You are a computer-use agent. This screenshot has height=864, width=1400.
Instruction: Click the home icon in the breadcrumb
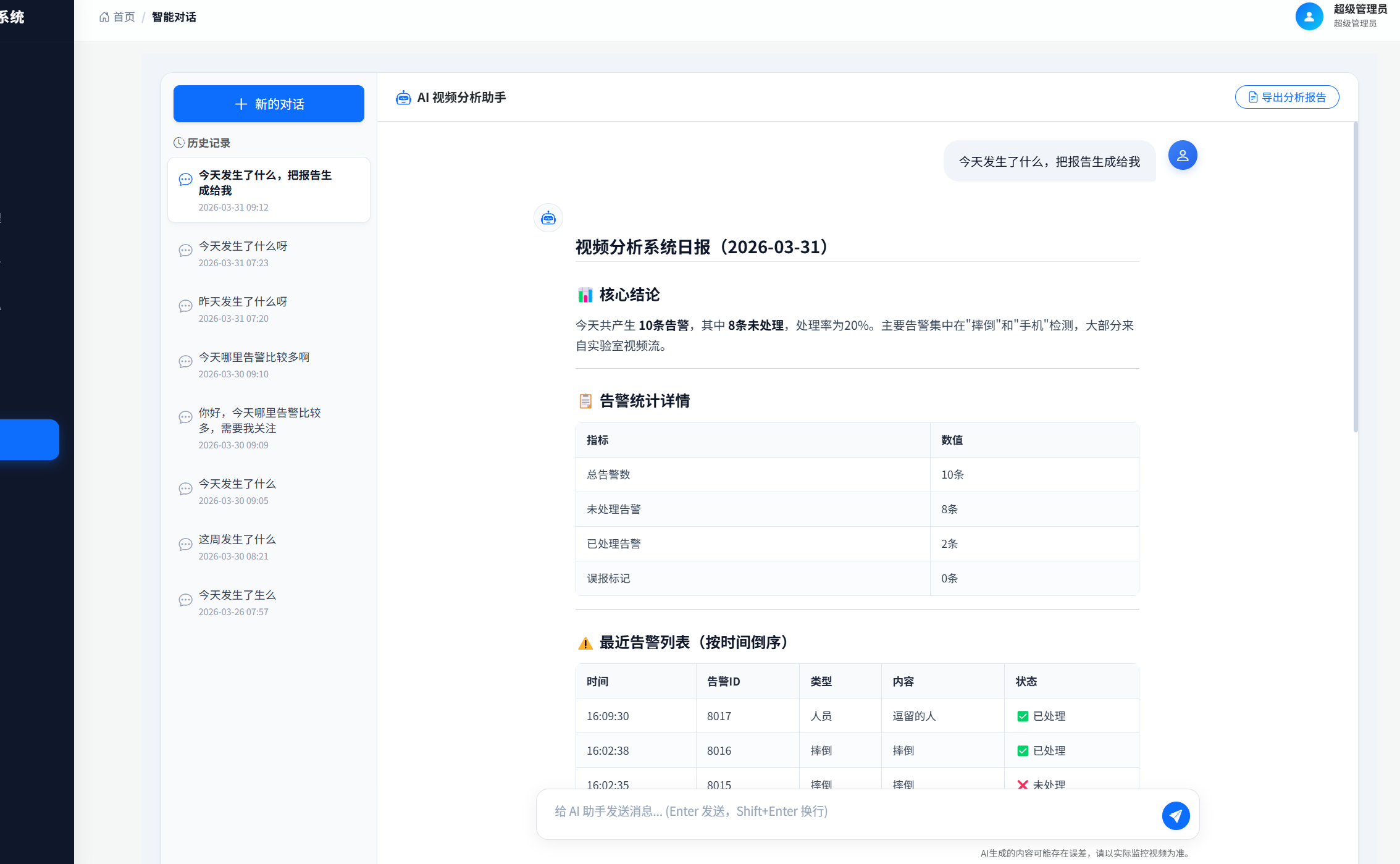click(104, 17)
